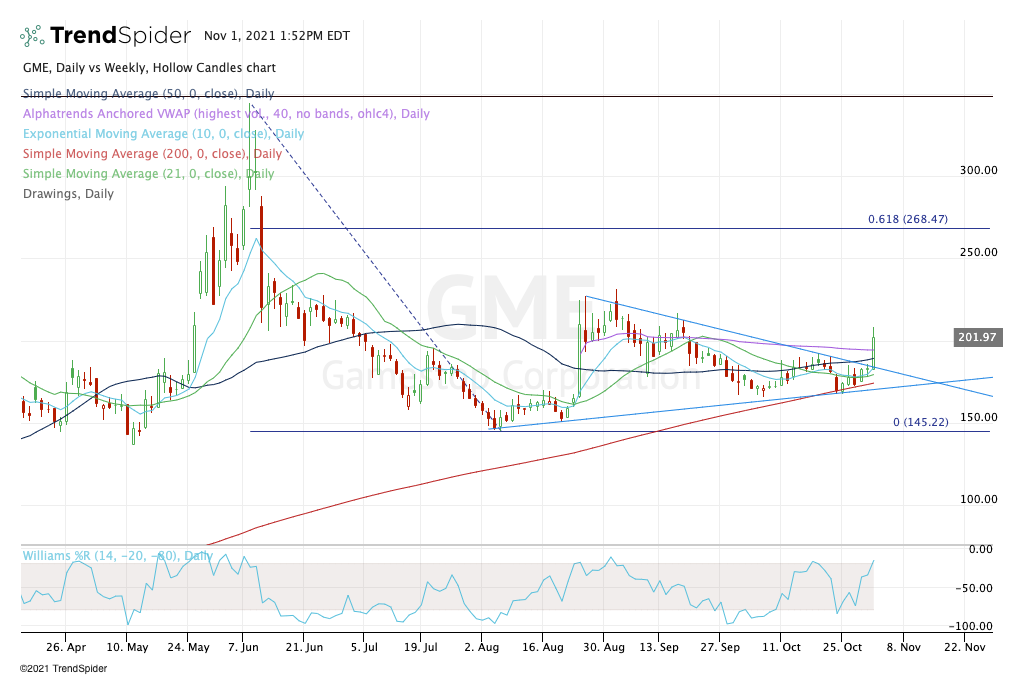
Task: Click the '19. Jul' date axis label
Action: (x=420, y=647)
